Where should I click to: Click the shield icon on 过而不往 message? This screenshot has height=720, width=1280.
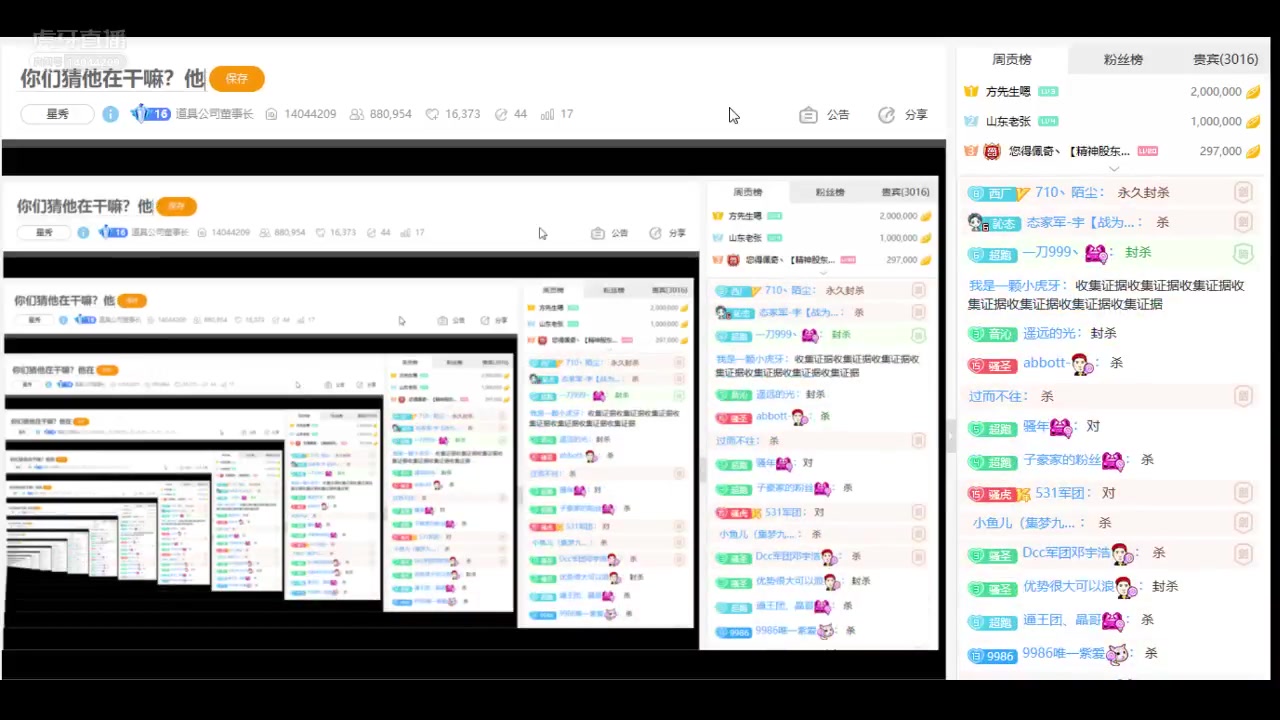coord(1243,396)
